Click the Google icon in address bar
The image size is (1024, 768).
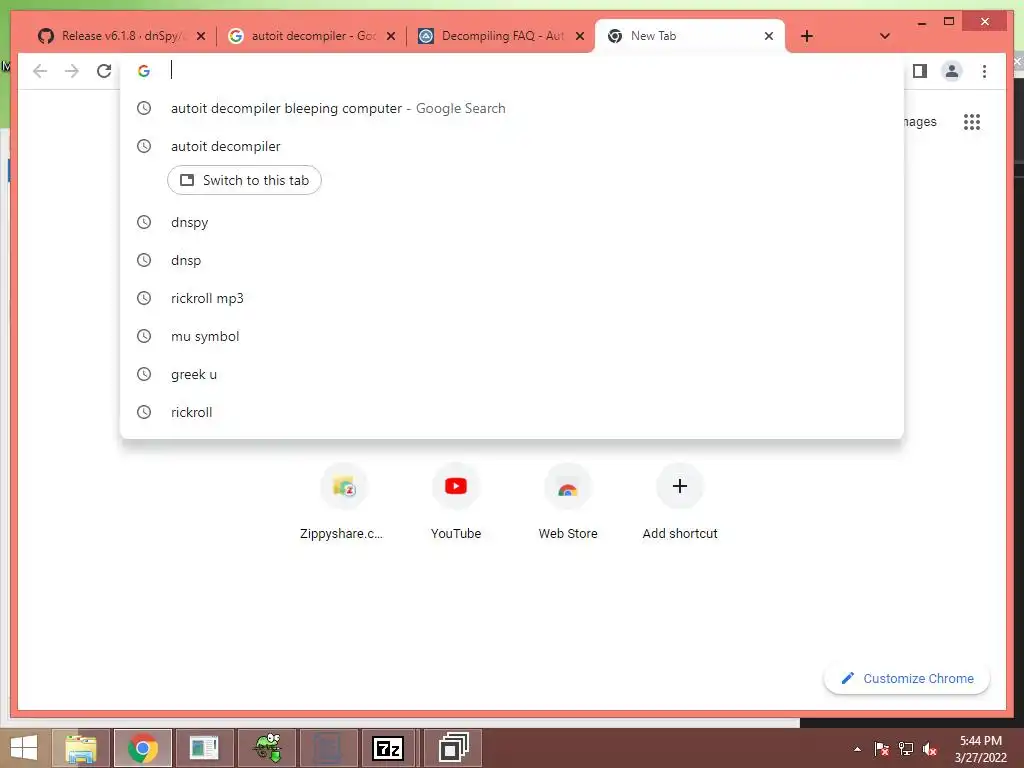tap(144, 71)
